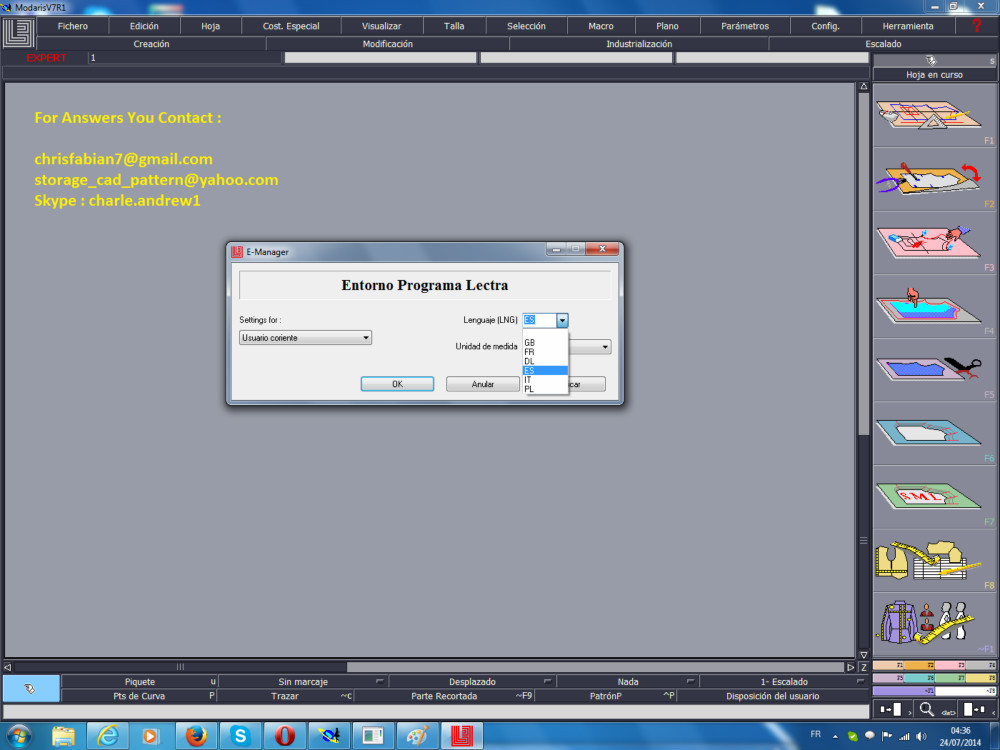Open the F3 pink modification toolbox
Viewport: 1000px width, 750px height.
pos(933,243)
